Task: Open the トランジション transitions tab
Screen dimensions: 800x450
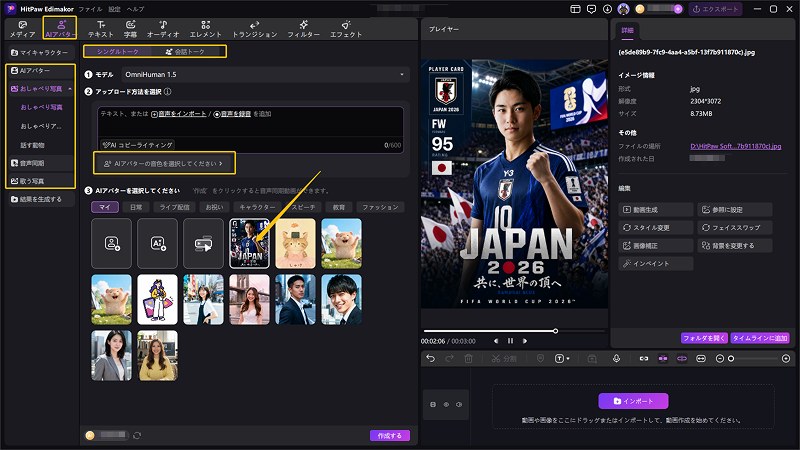Action: 255,29
